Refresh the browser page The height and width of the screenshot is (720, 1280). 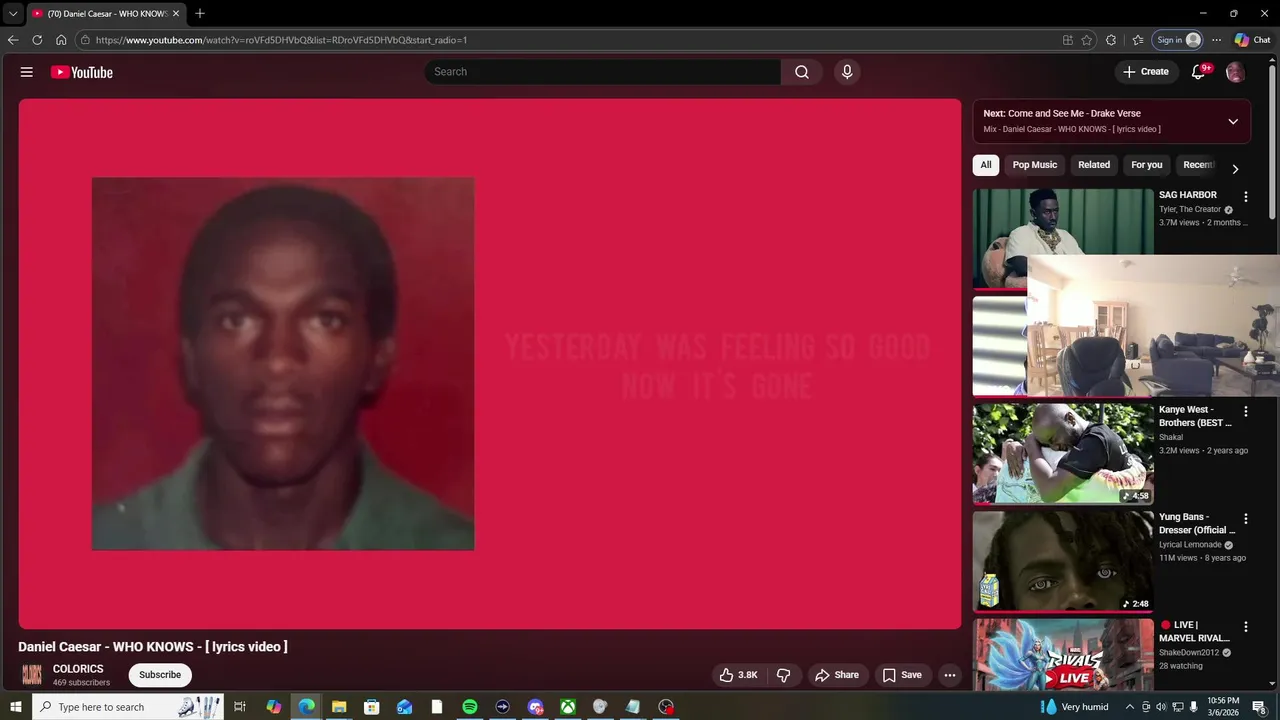pyautogui.click(x=37, y=40)
